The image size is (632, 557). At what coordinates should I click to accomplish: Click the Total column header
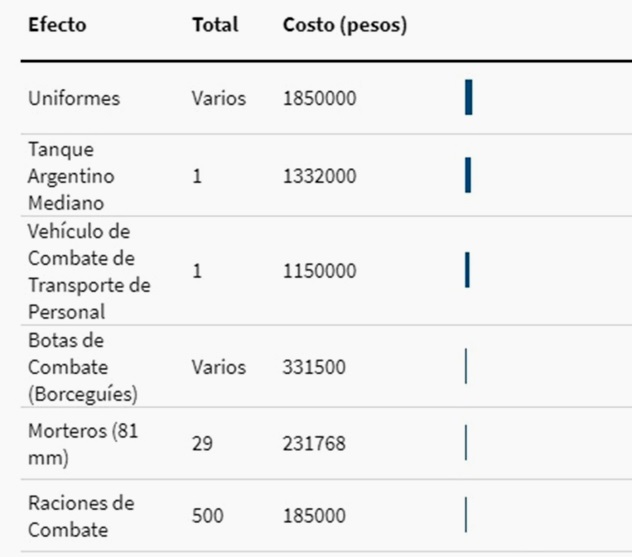(215, 26)
